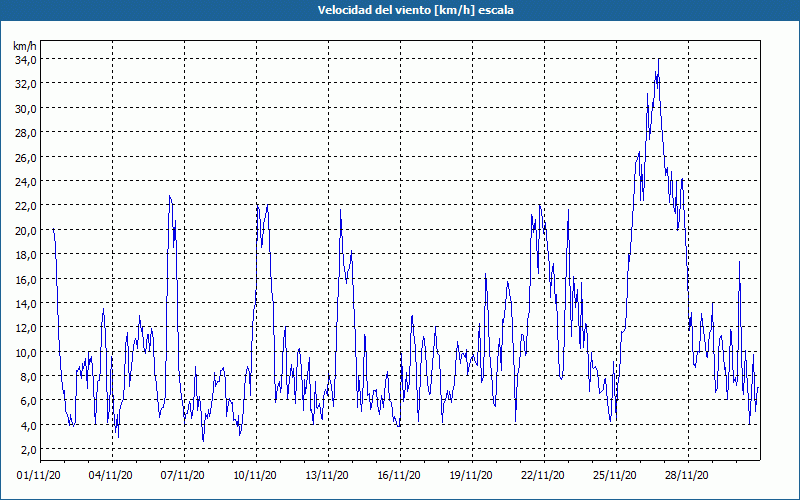Click the '28/11/20' date label
Screen dimensions: 800x500
click(x=687, y=476)
